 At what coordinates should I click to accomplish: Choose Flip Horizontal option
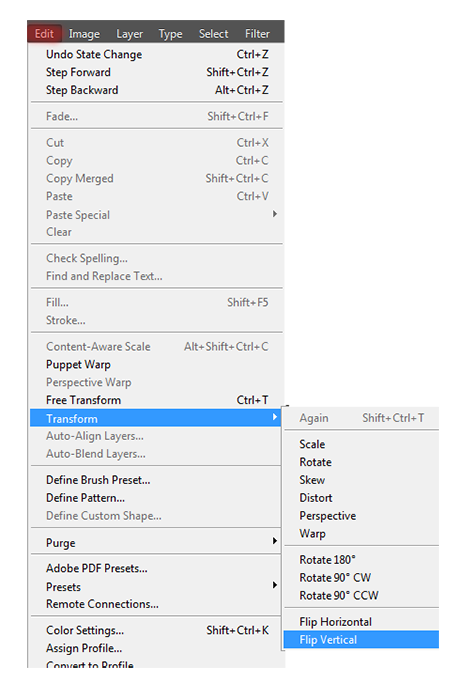(x=361, y=621)
